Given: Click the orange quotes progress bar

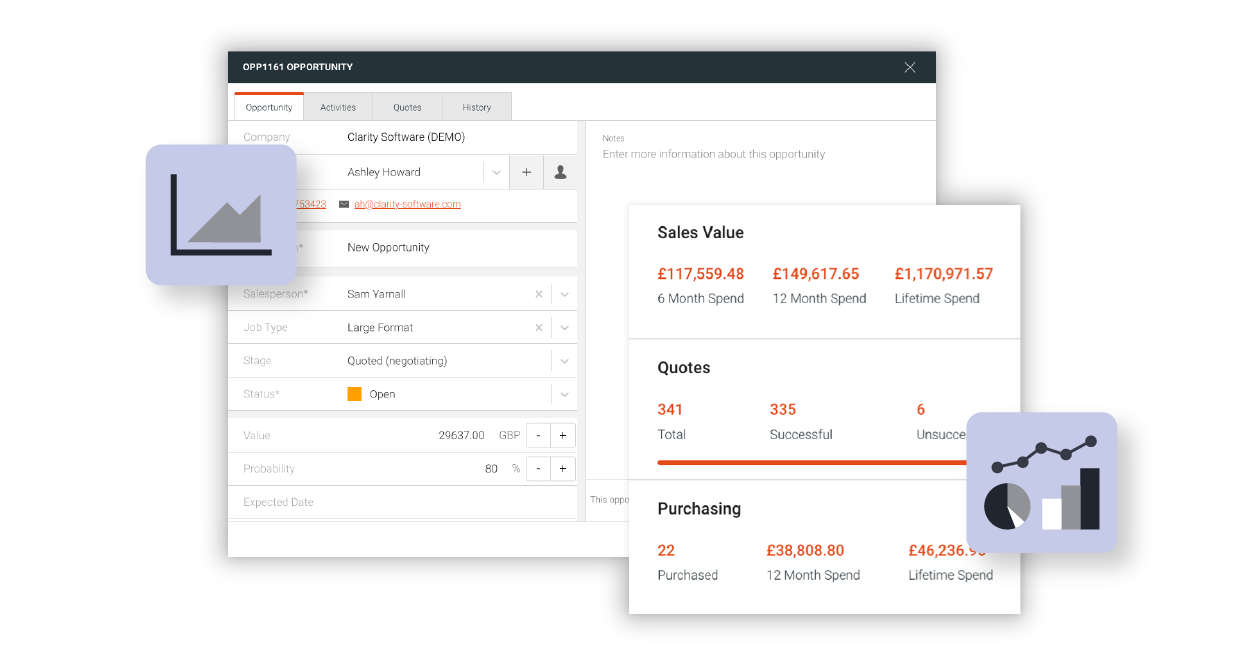Looking at the screenshot, I should (x=812, y=463).
